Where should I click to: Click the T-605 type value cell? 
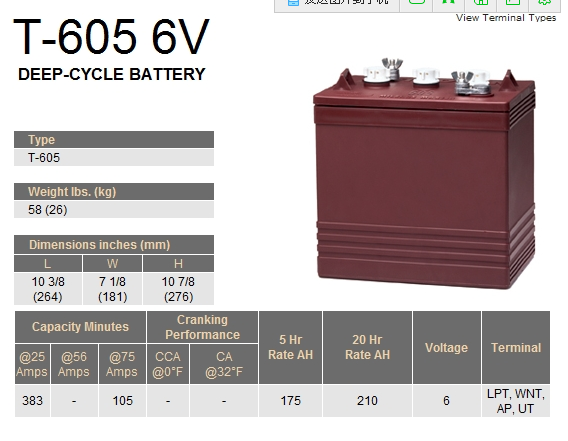click(114, 158)
